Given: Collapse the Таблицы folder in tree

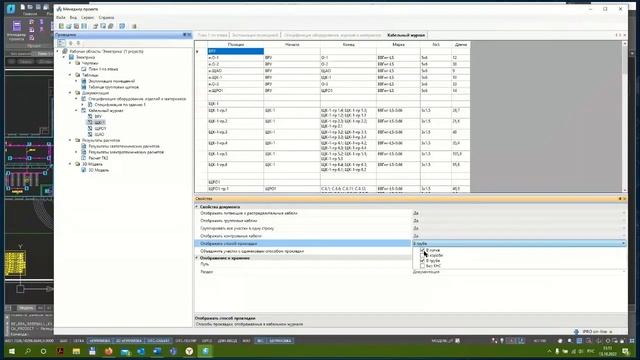Looking at the screenshot, I should pyautogui.click(x=70, y=75).
